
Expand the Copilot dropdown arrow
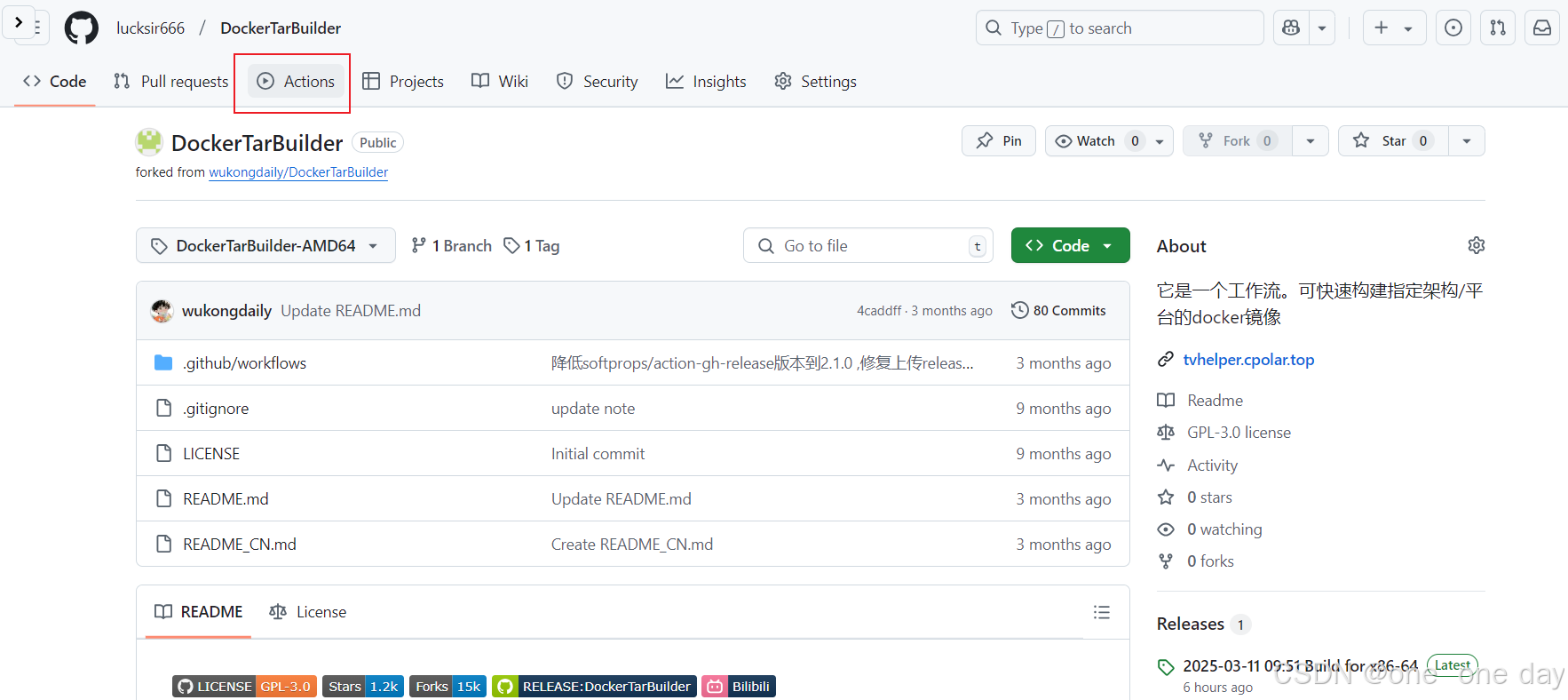[x=1322, y=28]
